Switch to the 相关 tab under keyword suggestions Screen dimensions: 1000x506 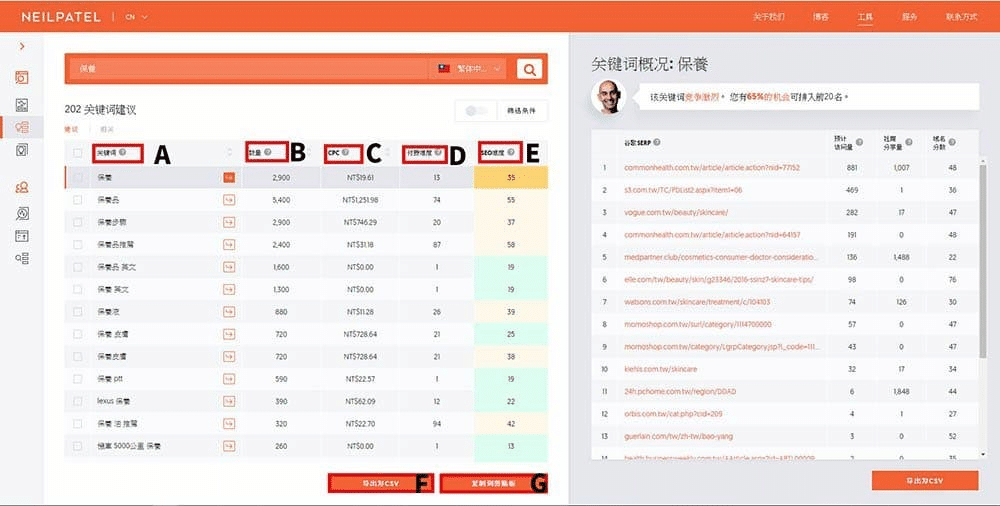pos(107,130)
